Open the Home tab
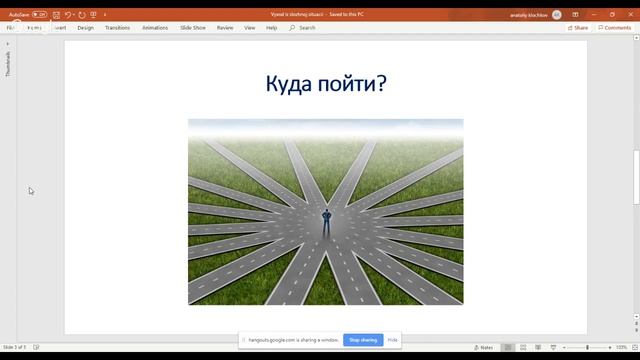Image resolution: width=640 pixels, height=360 pixels. tap(35, 28)
